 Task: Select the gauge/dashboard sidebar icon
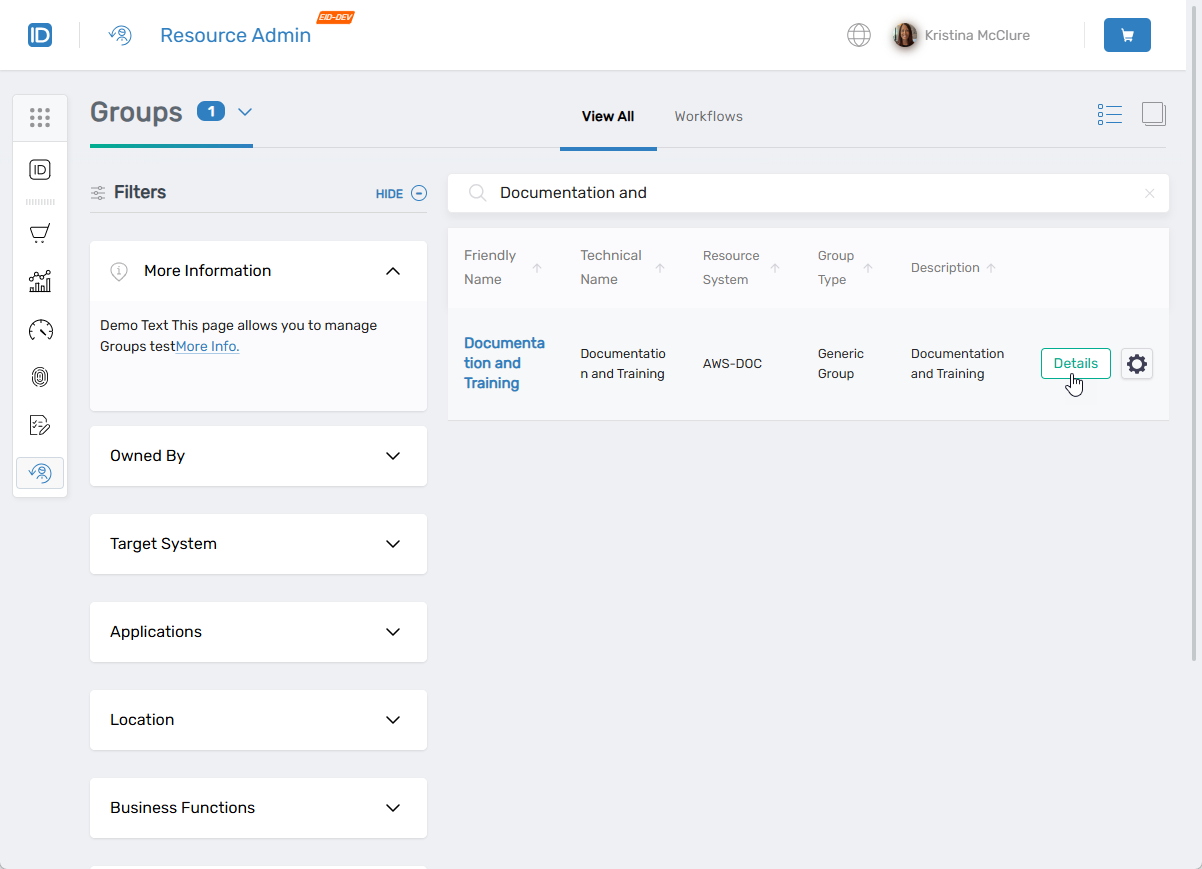tap(40, 329)
